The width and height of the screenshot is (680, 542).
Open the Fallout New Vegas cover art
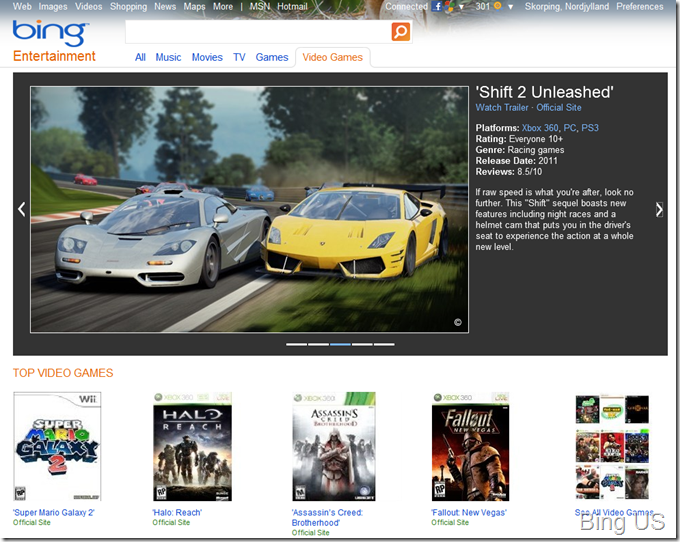[471, 447]
